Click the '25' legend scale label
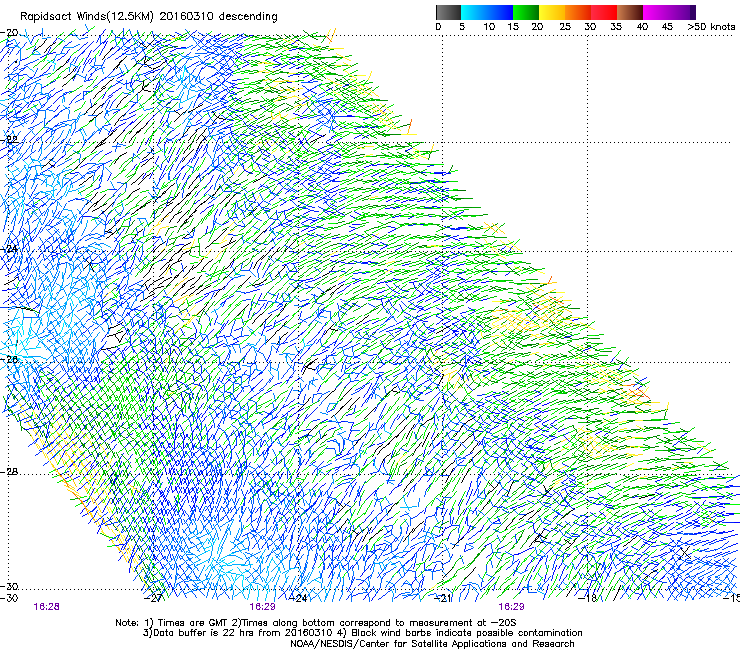This screenshot has width=740, height=650. [565, 26]
